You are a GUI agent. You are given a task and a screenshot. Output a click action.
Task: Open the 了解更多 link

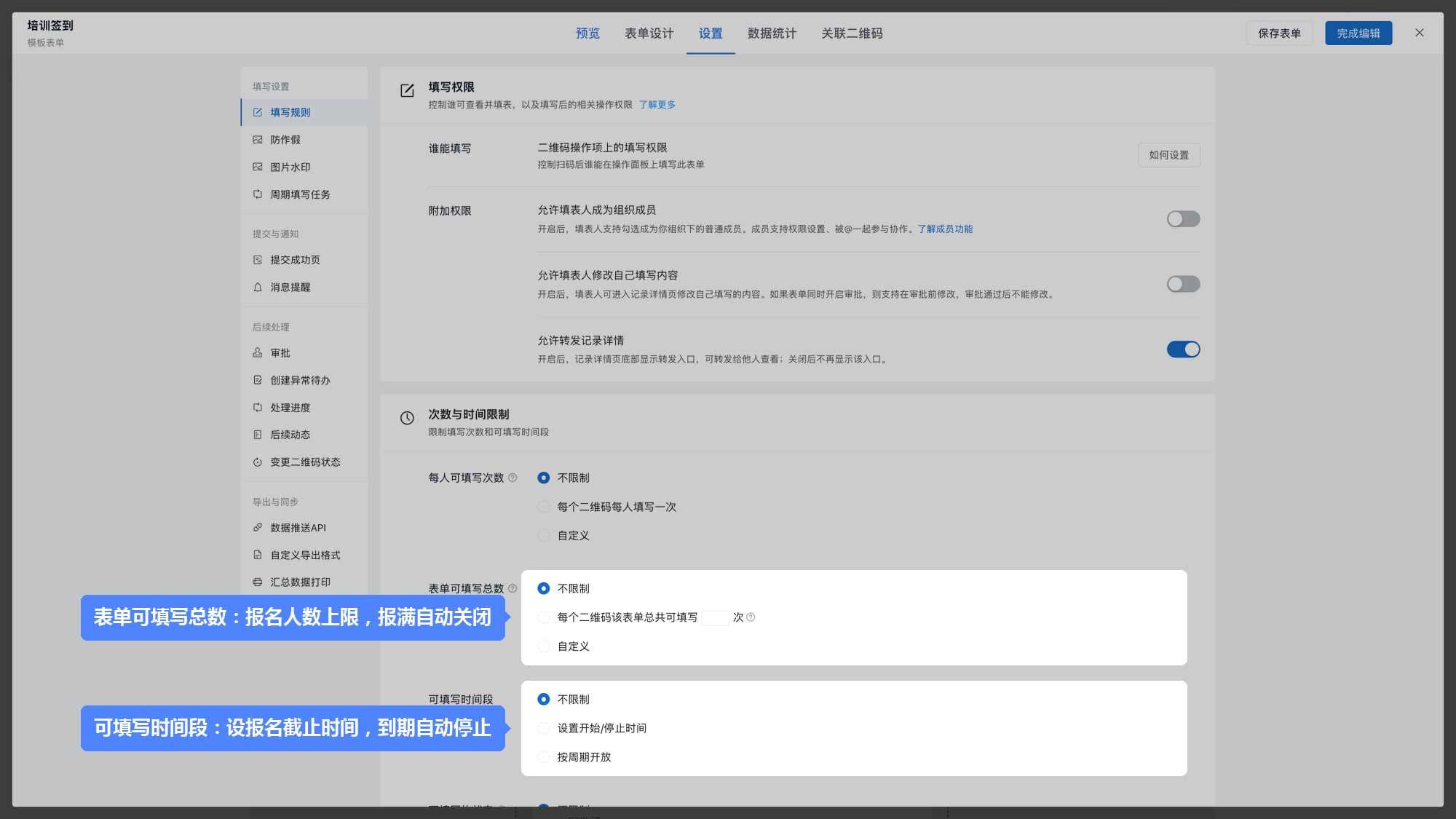pyautogui.click(x=657, y=105)
